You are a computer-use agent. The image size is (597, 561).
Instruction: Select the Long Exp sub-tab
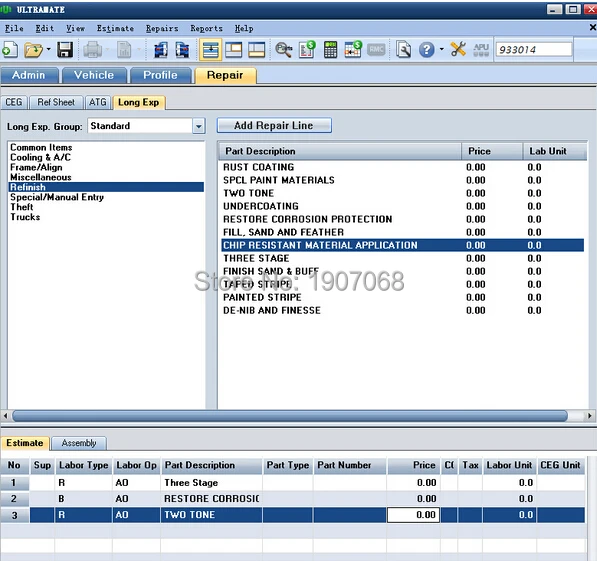(x=139, y=102)
